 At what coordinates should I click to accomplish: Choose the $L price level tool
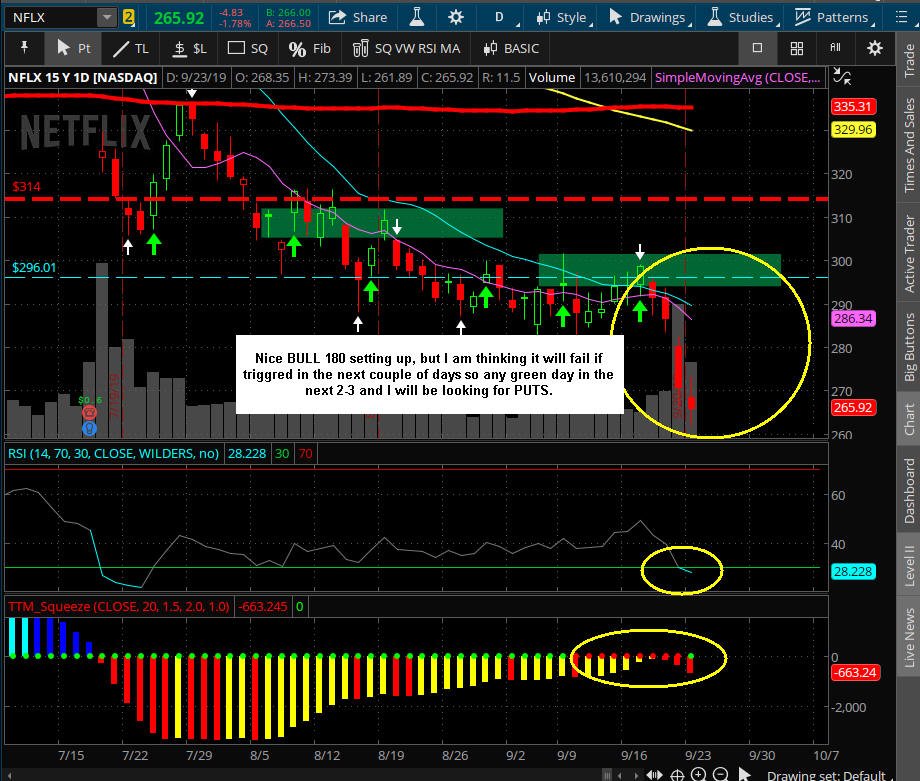coord(190,49)
